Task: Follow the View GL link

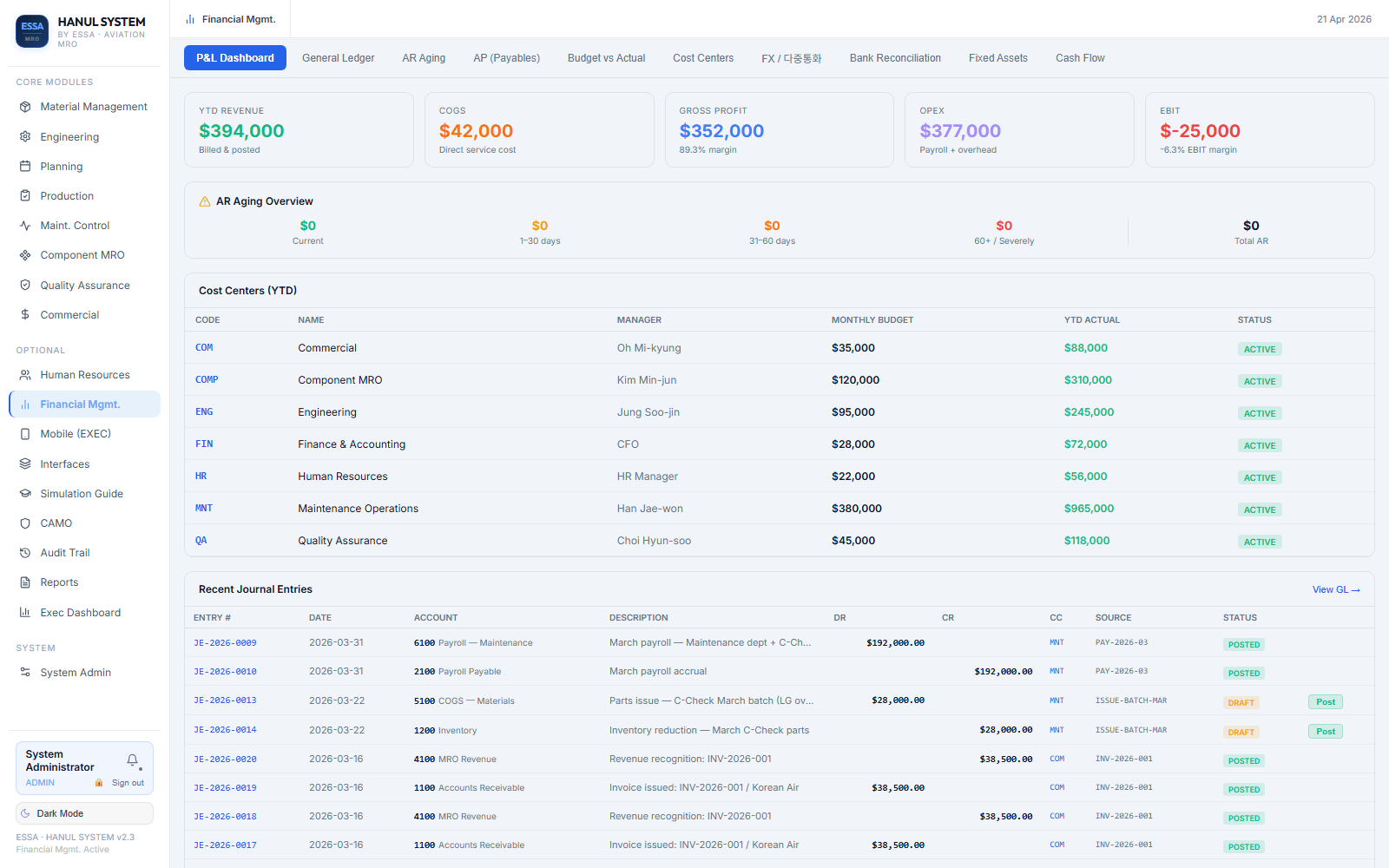Action: pos(1335,590)
